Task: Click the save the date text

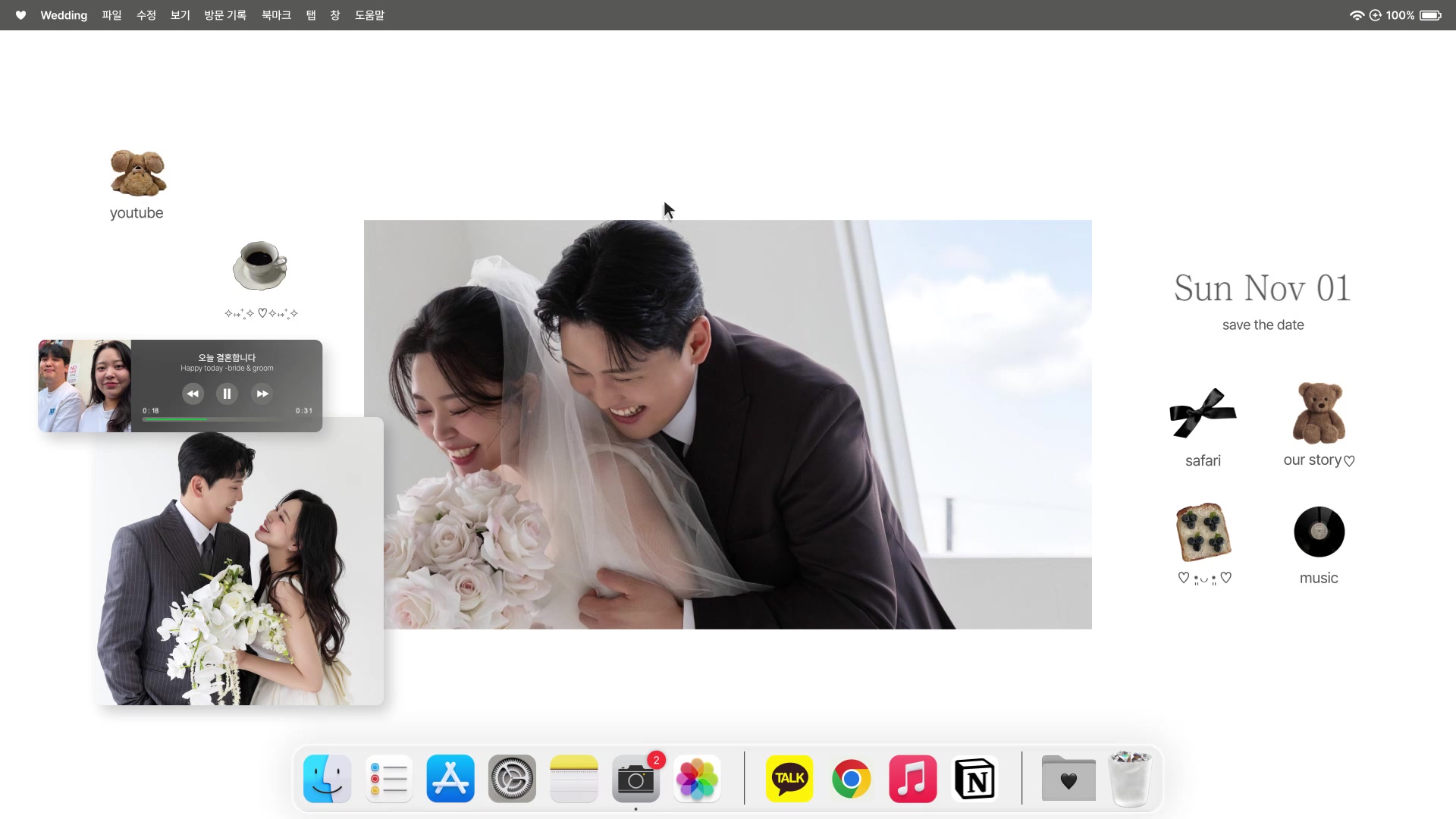Action: click(1263, 325)
